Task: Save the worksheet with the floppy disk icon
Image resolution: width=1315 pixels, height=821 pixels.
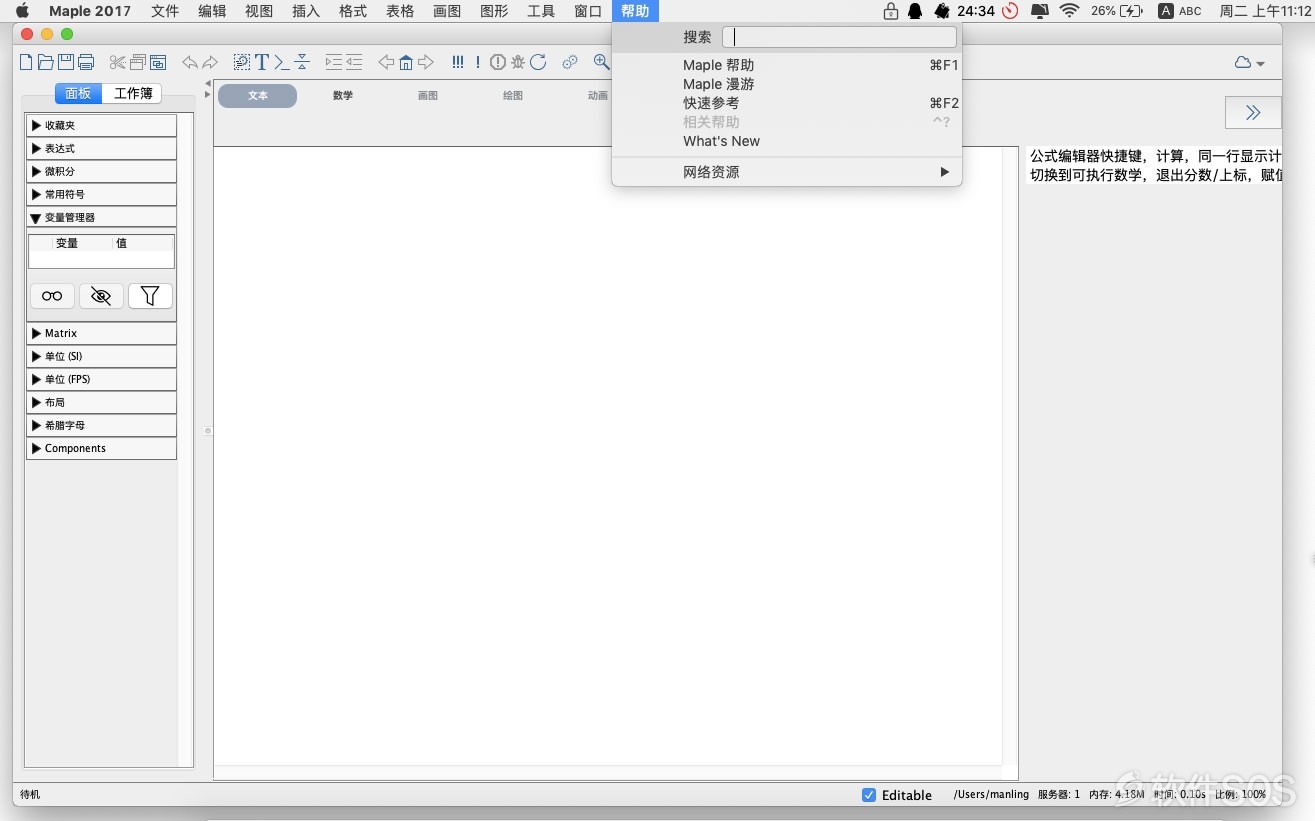Action: (x=66, y=62)
